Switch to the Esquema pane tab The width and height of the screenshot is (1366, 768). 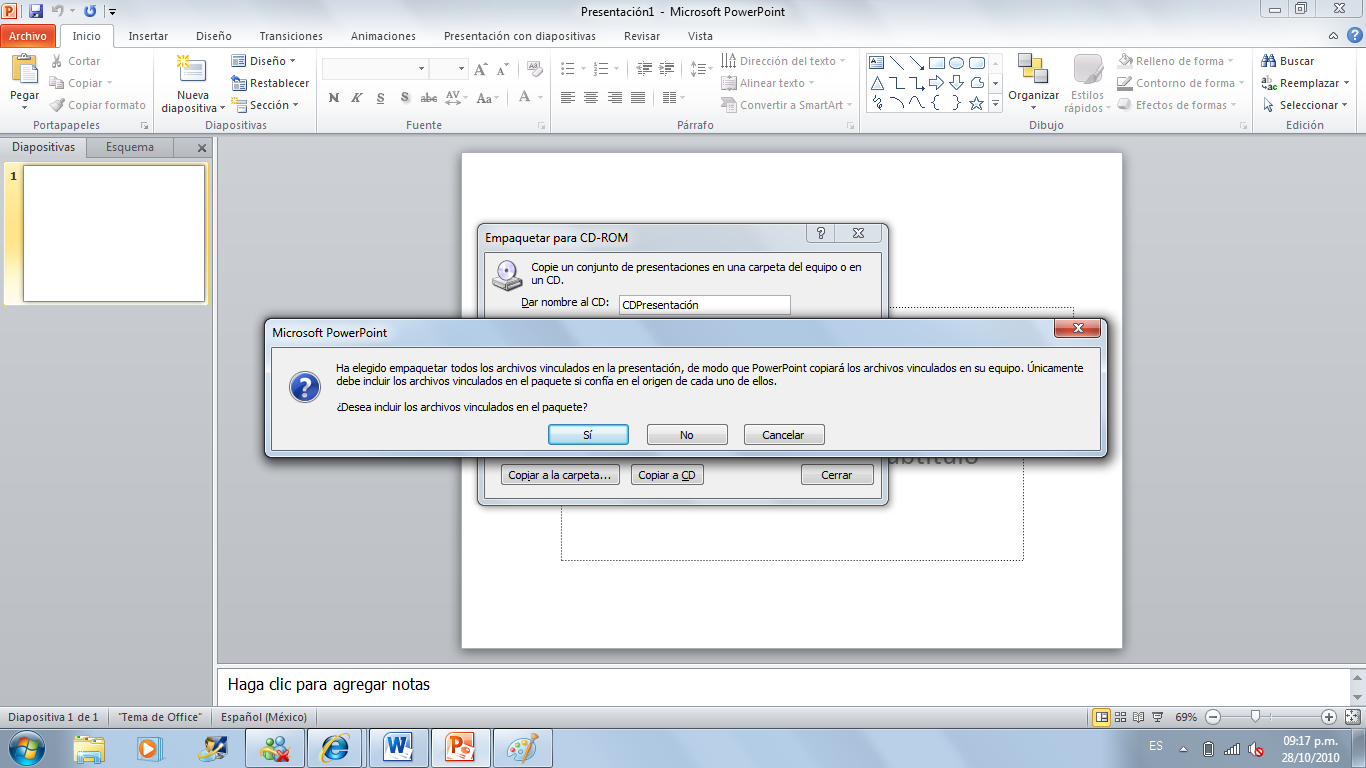point(130,147)
